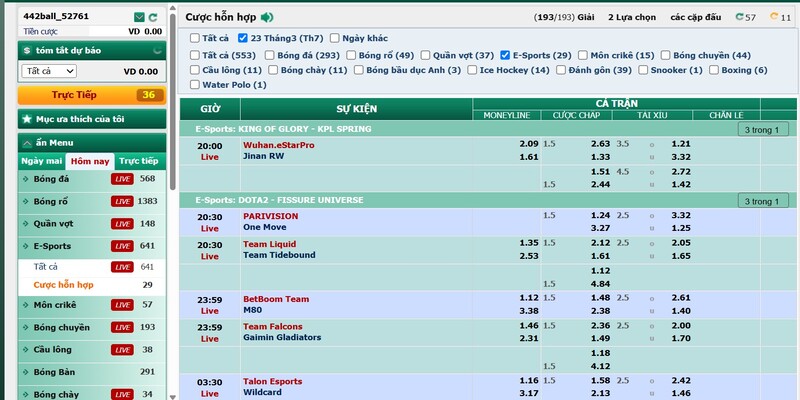Open the 2 Lựa chọn menu
800x400 pixels.
click(632, 17)
